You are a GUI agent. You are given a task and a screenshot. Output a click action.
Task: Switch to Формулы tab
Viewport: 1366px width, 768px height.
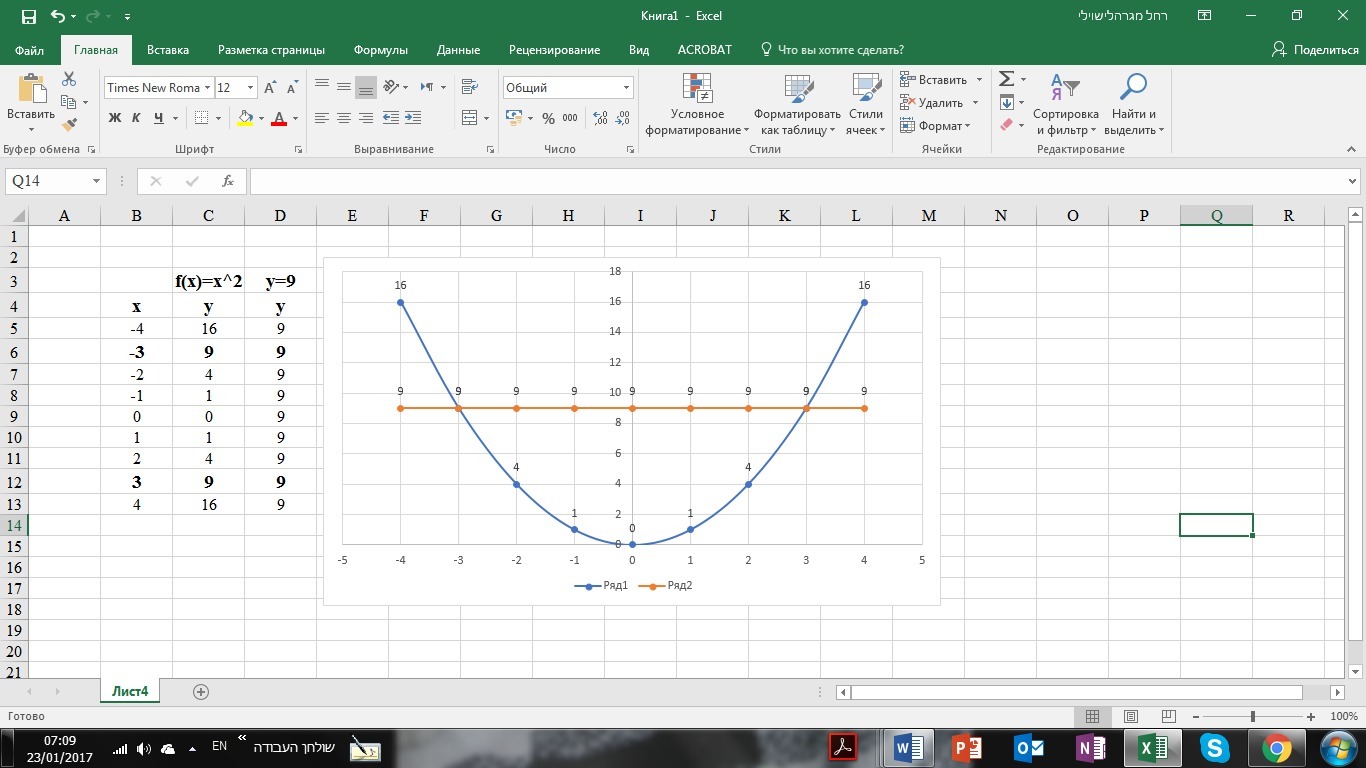point(381,50)
